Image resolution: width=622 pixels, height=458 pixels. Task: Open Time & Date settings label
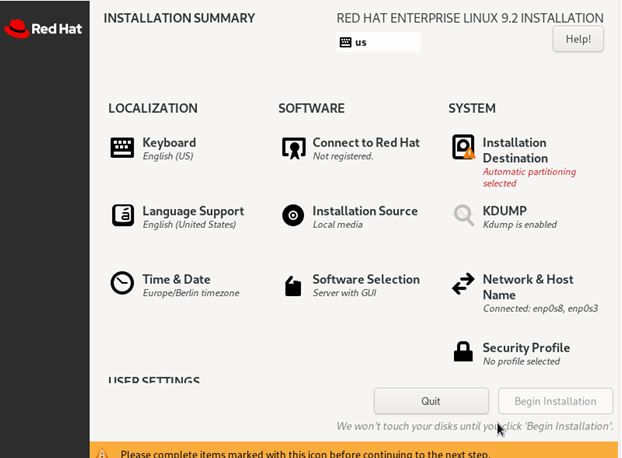pyautogui.click(x=177, y=279)
